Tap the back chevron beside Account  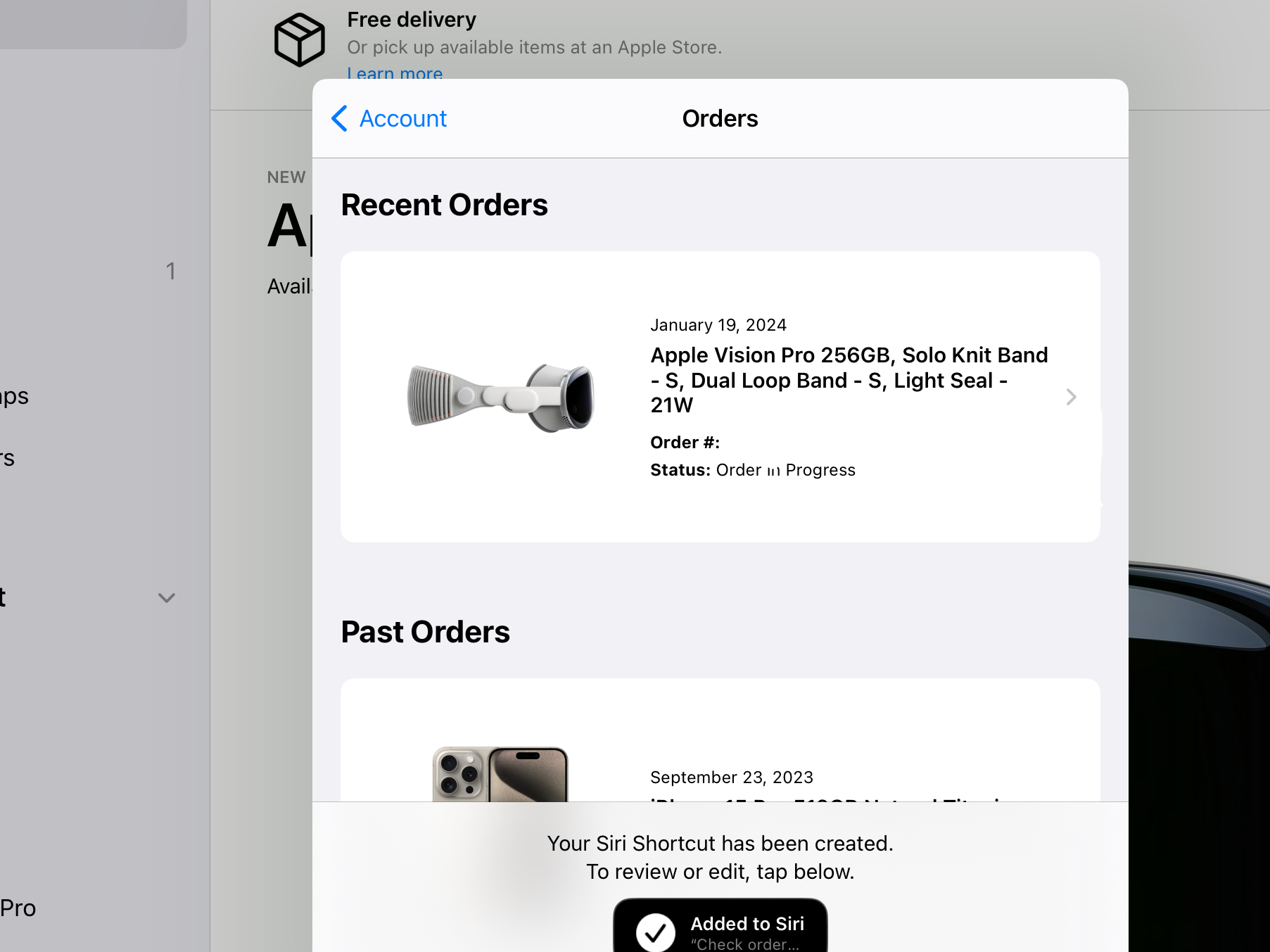click(x=339, y=119)
